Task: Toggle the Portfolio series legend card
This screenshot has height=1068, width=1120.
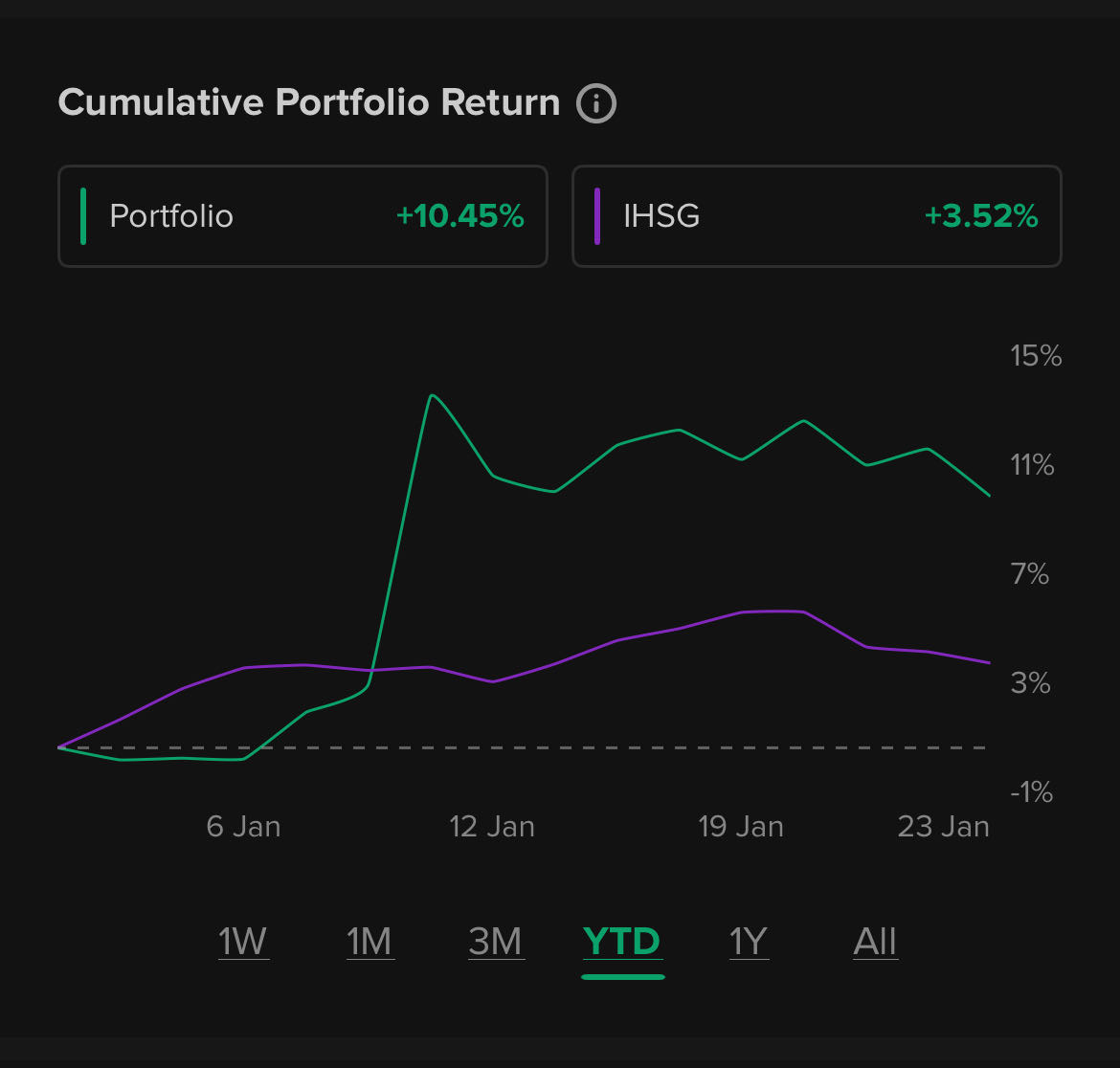Action: pos(302,216)
